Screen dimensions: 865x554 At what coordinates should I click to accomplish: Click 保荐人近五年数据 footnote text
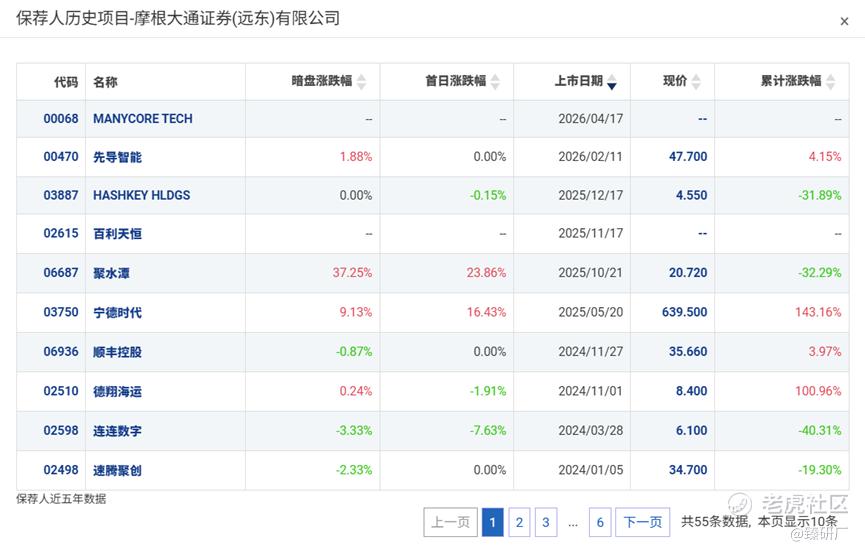61,499
